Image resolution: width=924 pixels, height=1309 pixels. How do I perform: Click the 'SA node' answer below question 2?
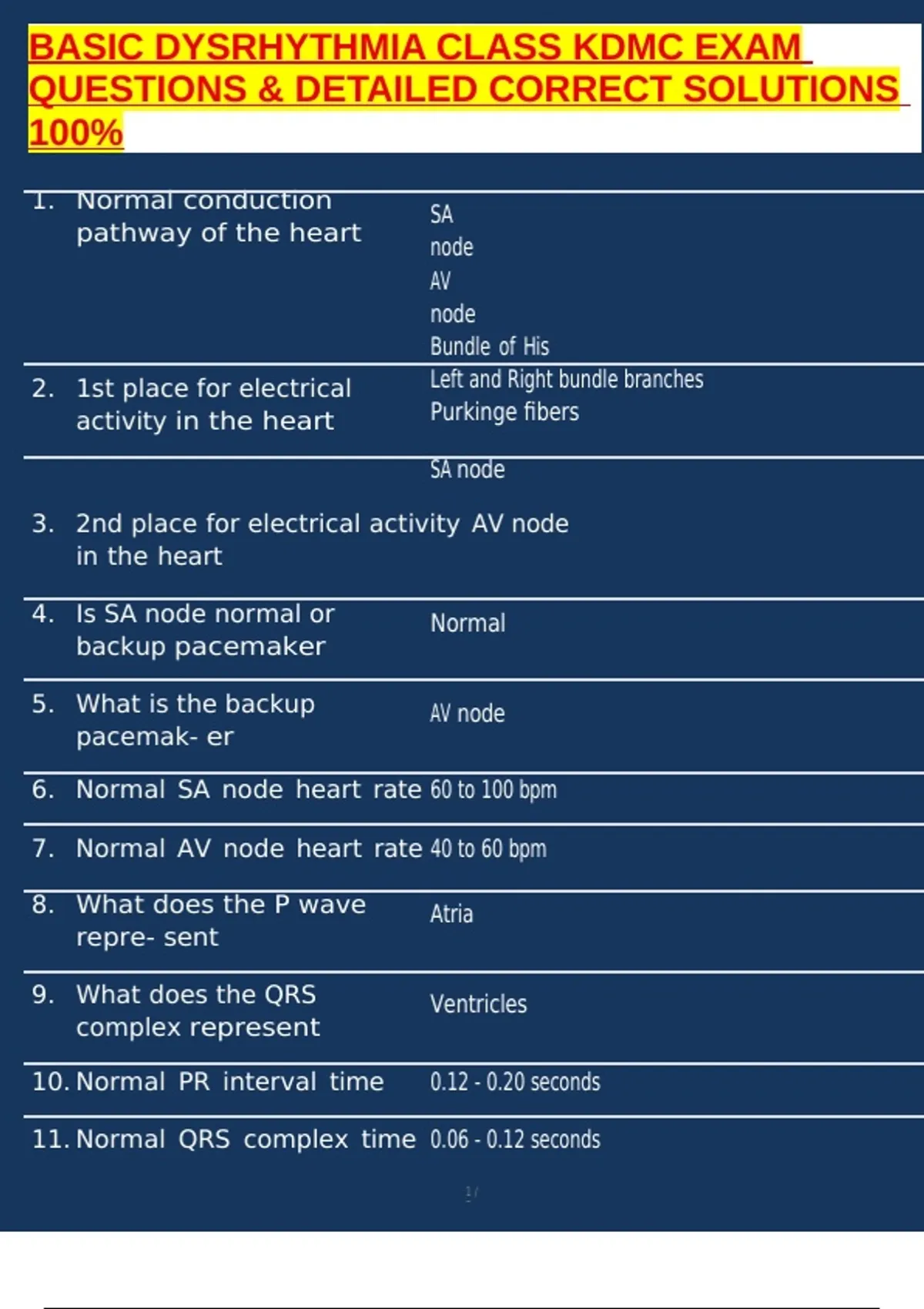pos(467,470)
